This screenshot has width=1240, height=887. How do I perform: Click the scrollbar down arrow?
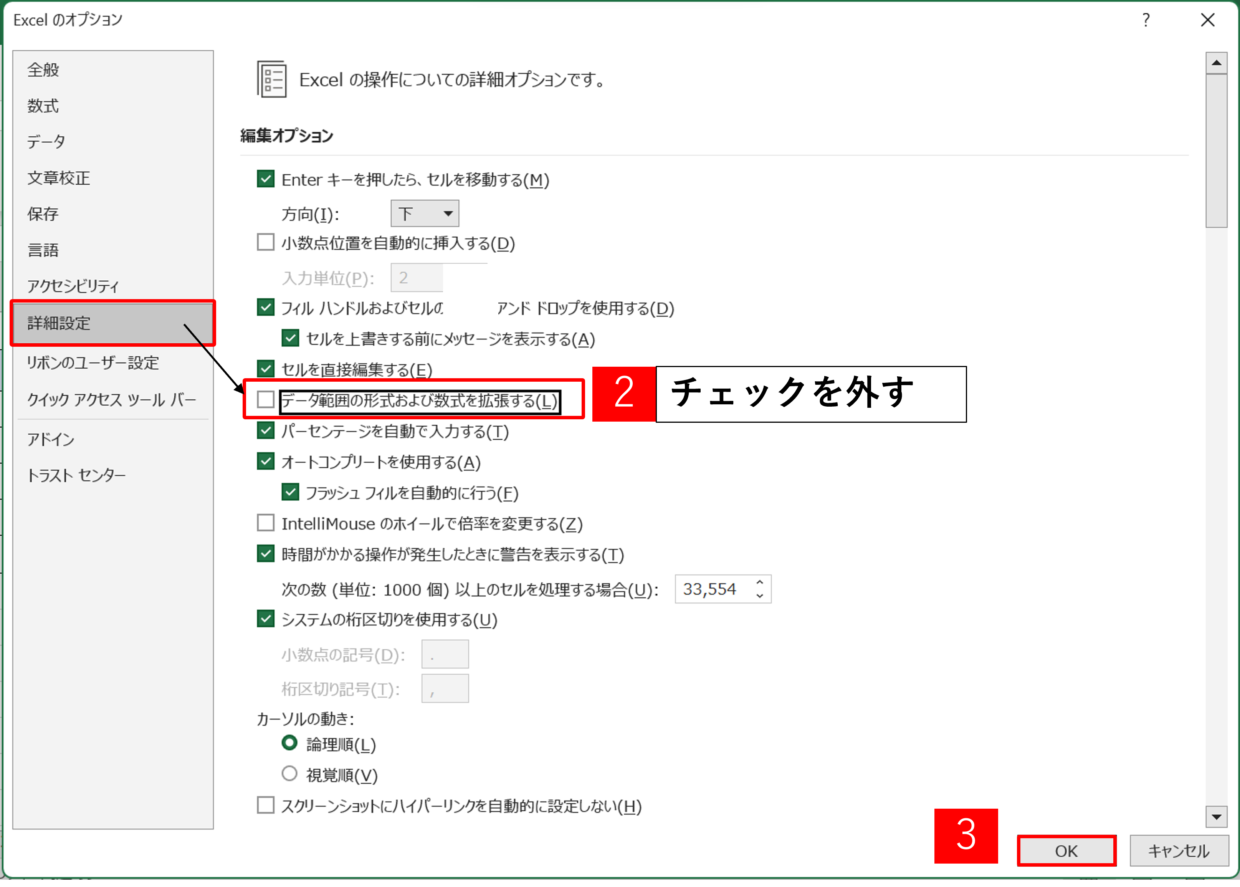[1216, 816]
